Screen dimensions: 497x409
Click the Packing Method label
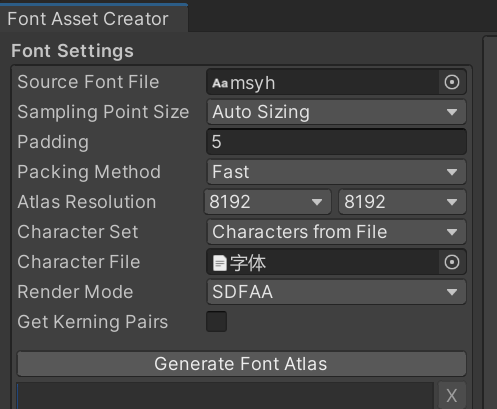pyautogui.click(x=89, y=172)
